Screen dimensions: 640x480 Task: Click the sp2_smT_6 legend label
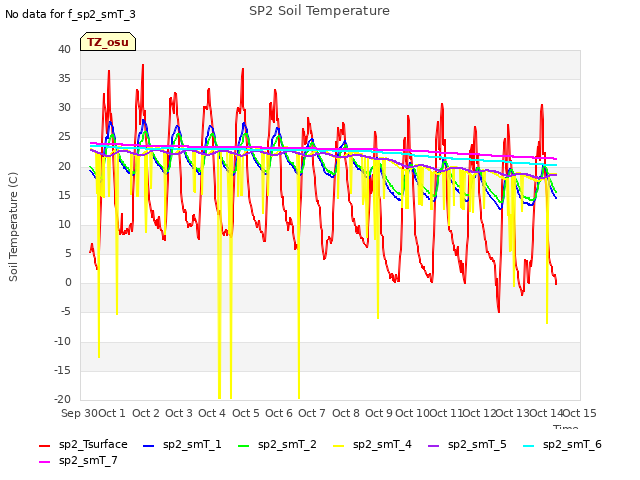[x=572, y=444]
